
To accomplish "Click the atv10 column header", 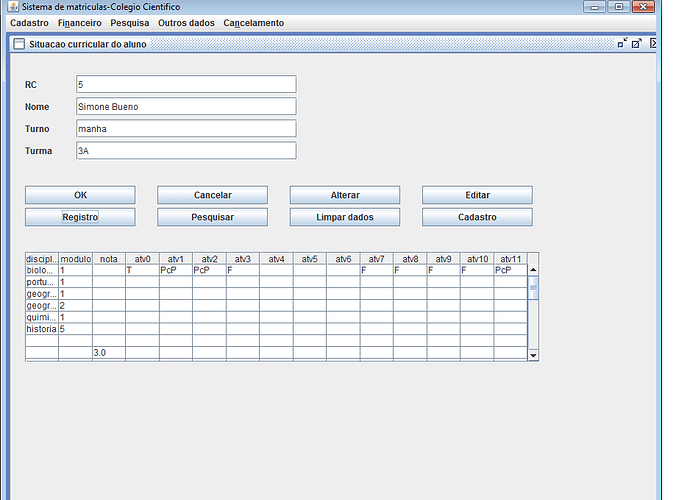I will 477,259.
